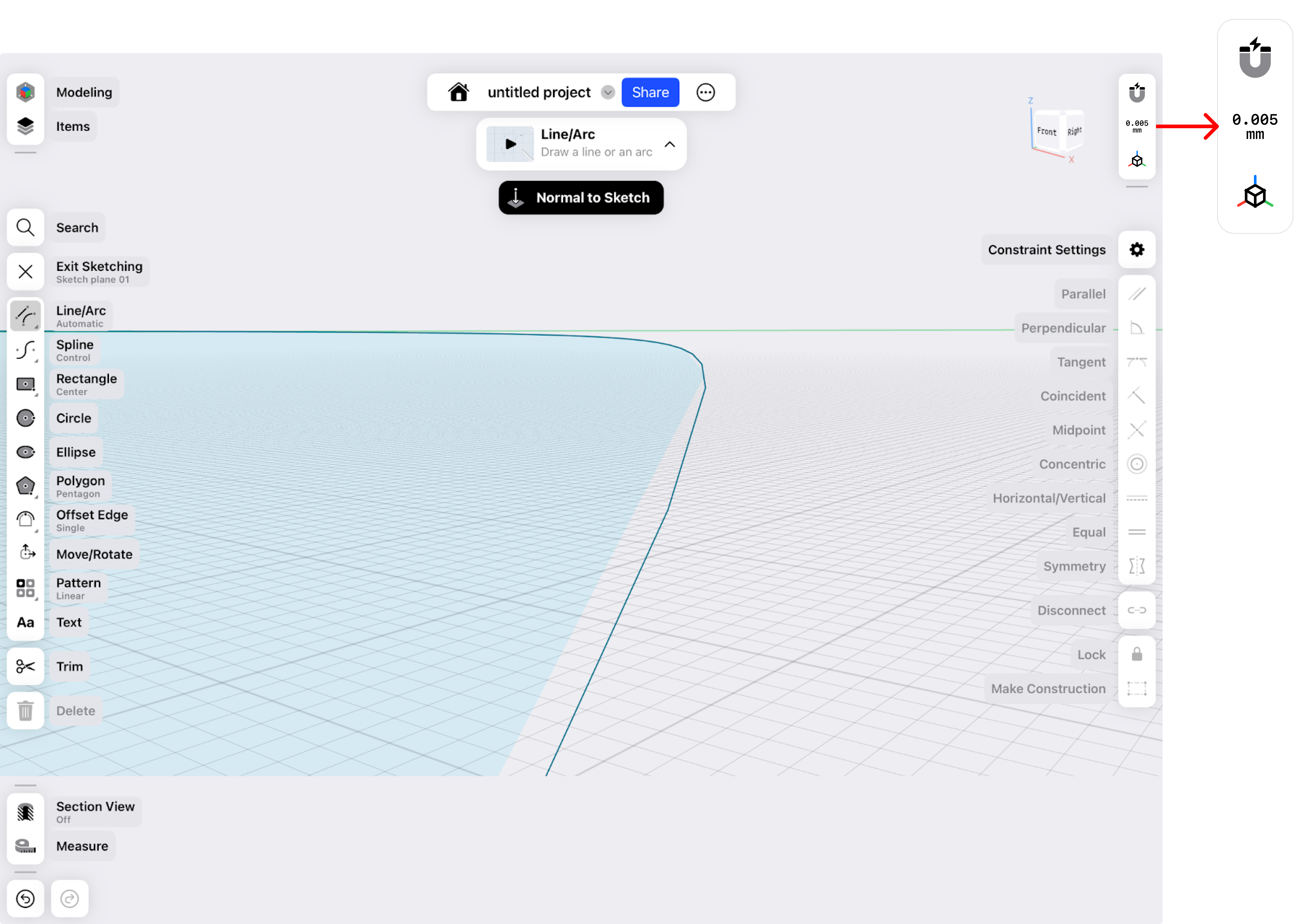Select the Circle tool
The width and height of the screenshot is (1305, 924).
pyautogui.click(x=26, y=418)
